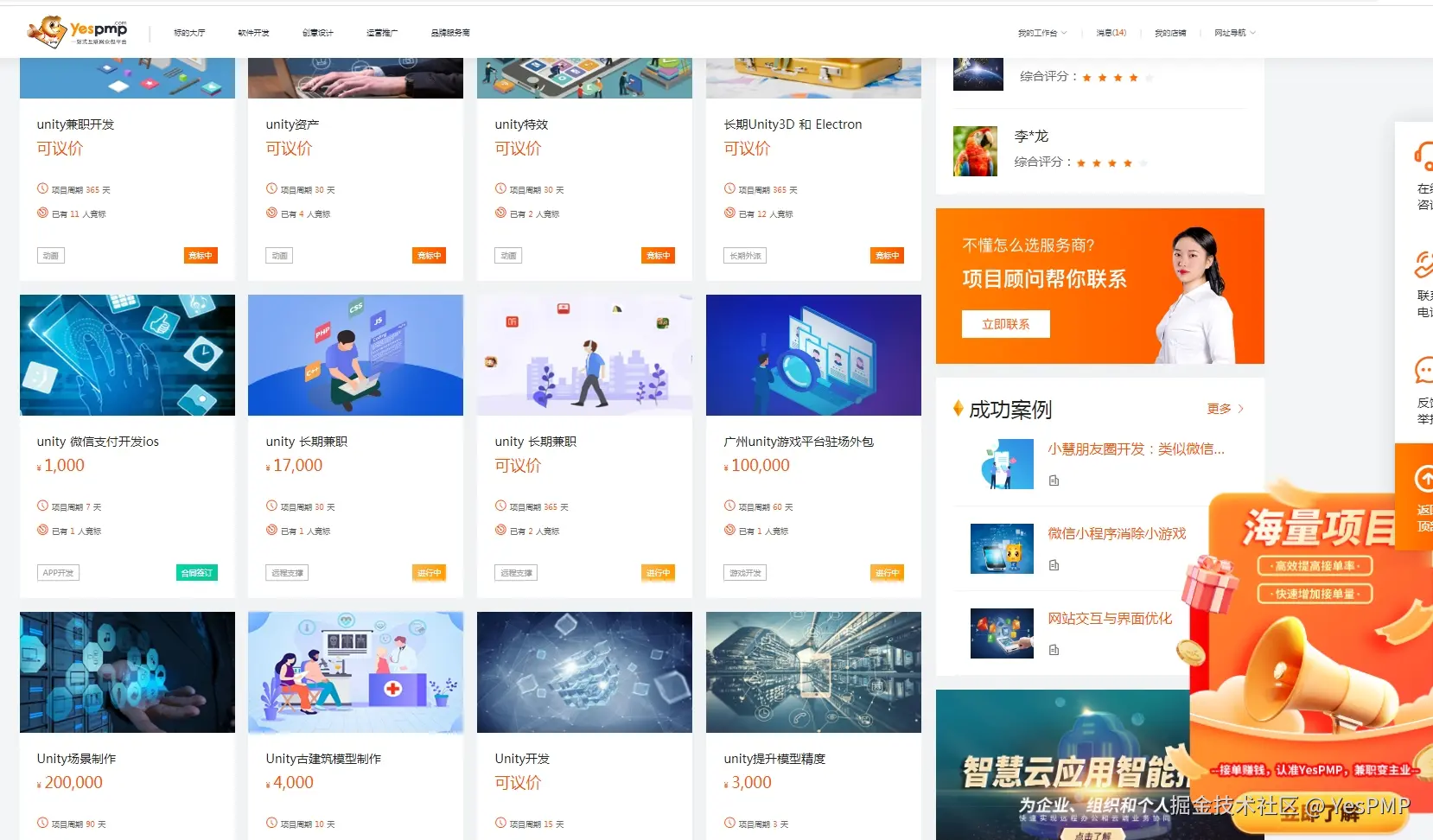Open 消息(14) messages
The height and width of the screenshot is (840, 1433).
[1111, 33]
